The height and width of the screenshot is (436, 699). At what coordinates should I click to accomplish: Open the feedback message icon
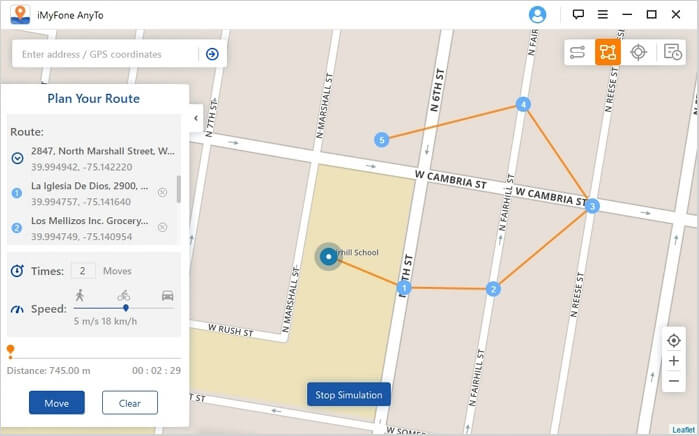[x=578, y=14]
